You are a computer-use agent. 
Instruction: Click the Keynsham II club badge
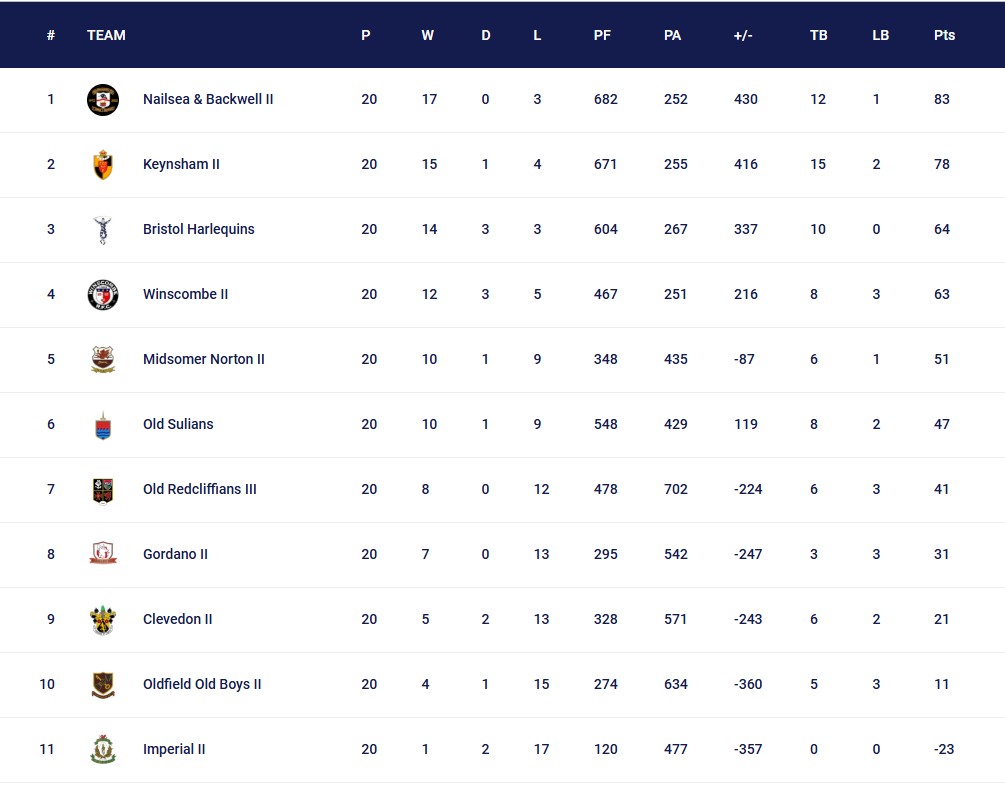[102, 165]
